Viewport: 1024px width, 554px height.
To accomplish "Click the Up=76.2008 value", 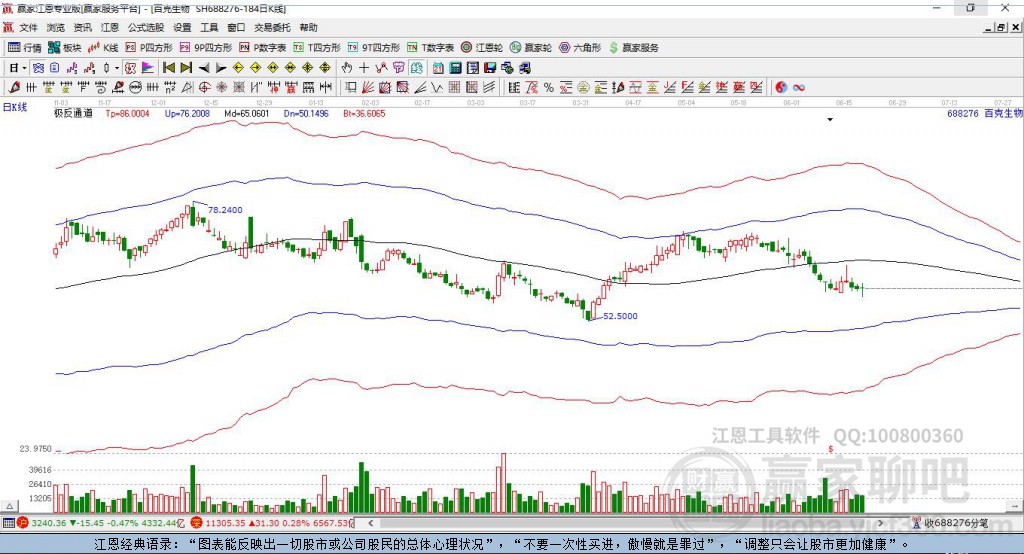I will [x=187, y=113].
